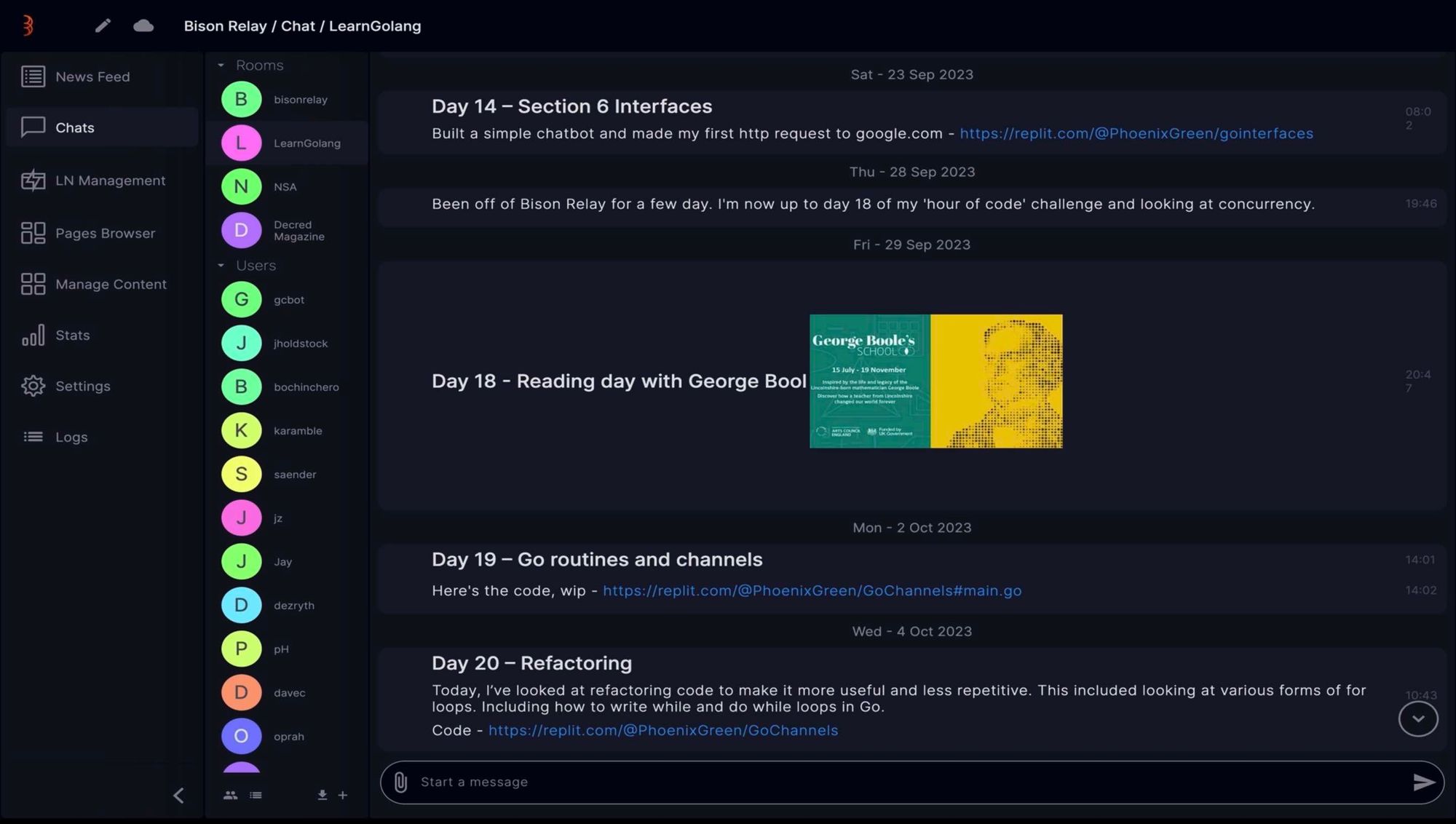Click the download icon below user list
1456x824 pixels.
tap(323, 795)
